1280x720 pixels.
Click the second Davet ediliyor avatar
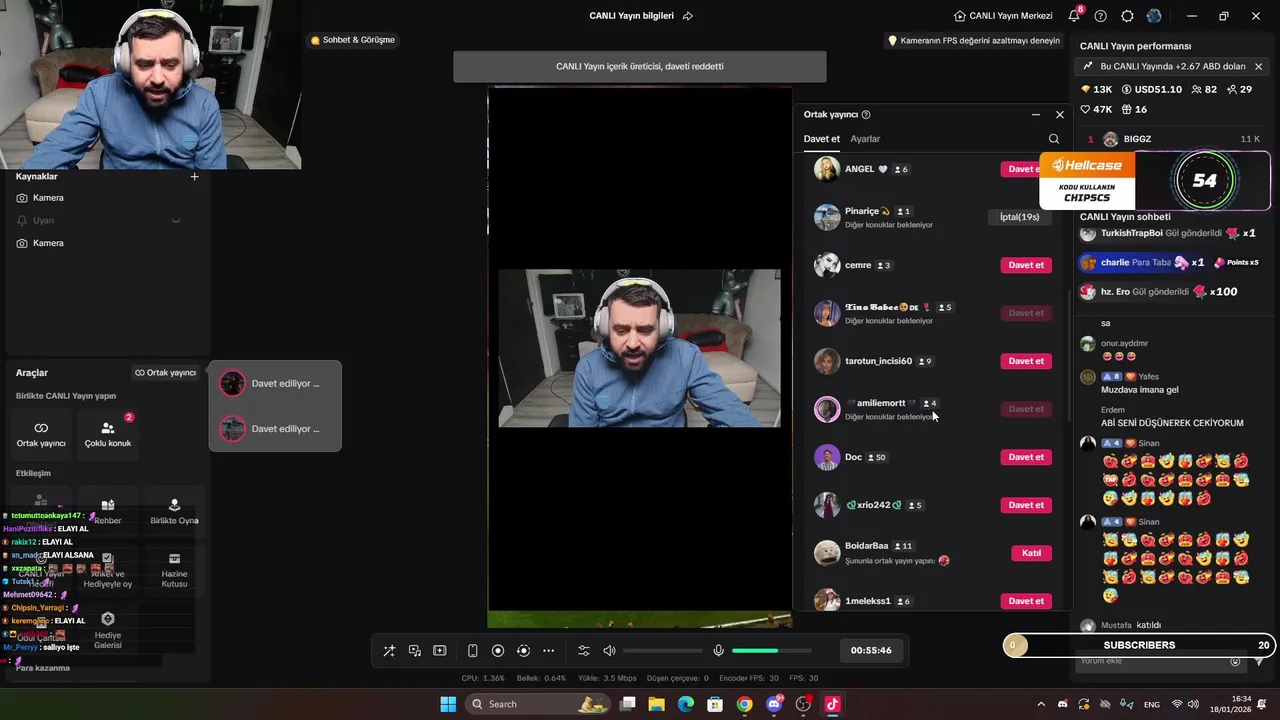tap(232, 429)
